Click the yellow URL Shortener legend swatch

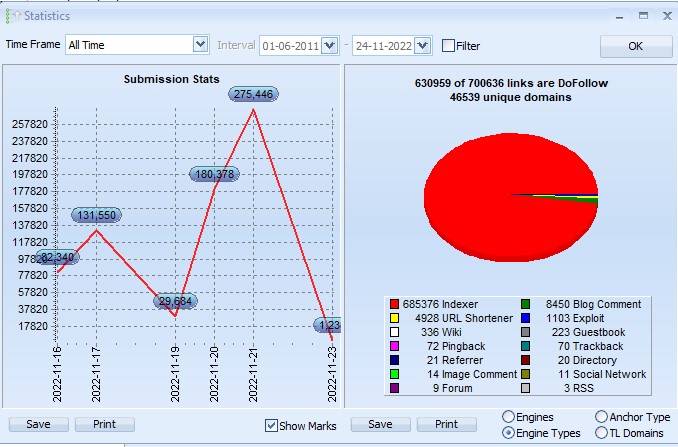tap(394, 318)
